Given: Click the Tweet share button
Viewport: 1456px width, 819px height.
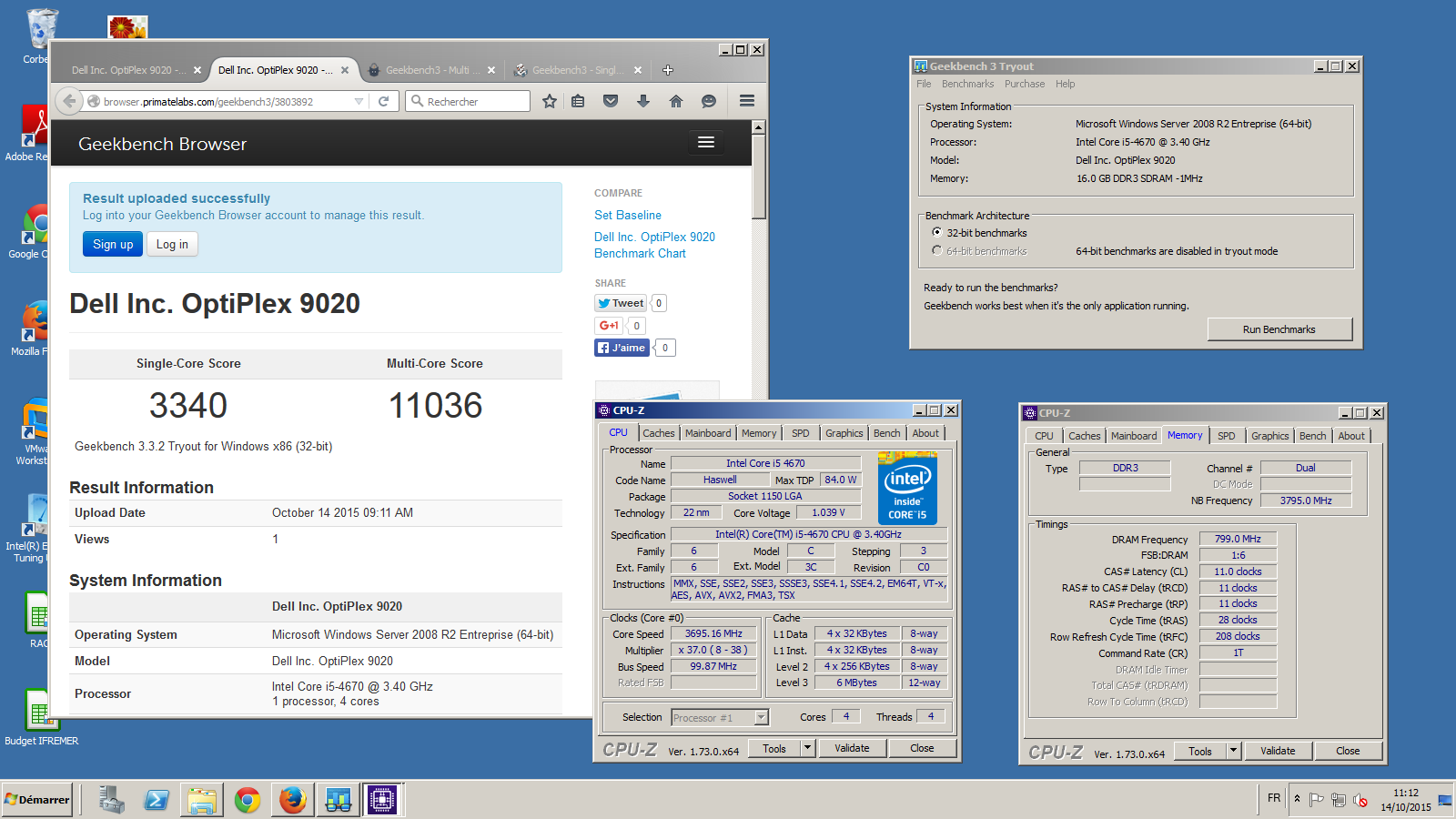Looking at the screenshot, I should coord(621,303).
